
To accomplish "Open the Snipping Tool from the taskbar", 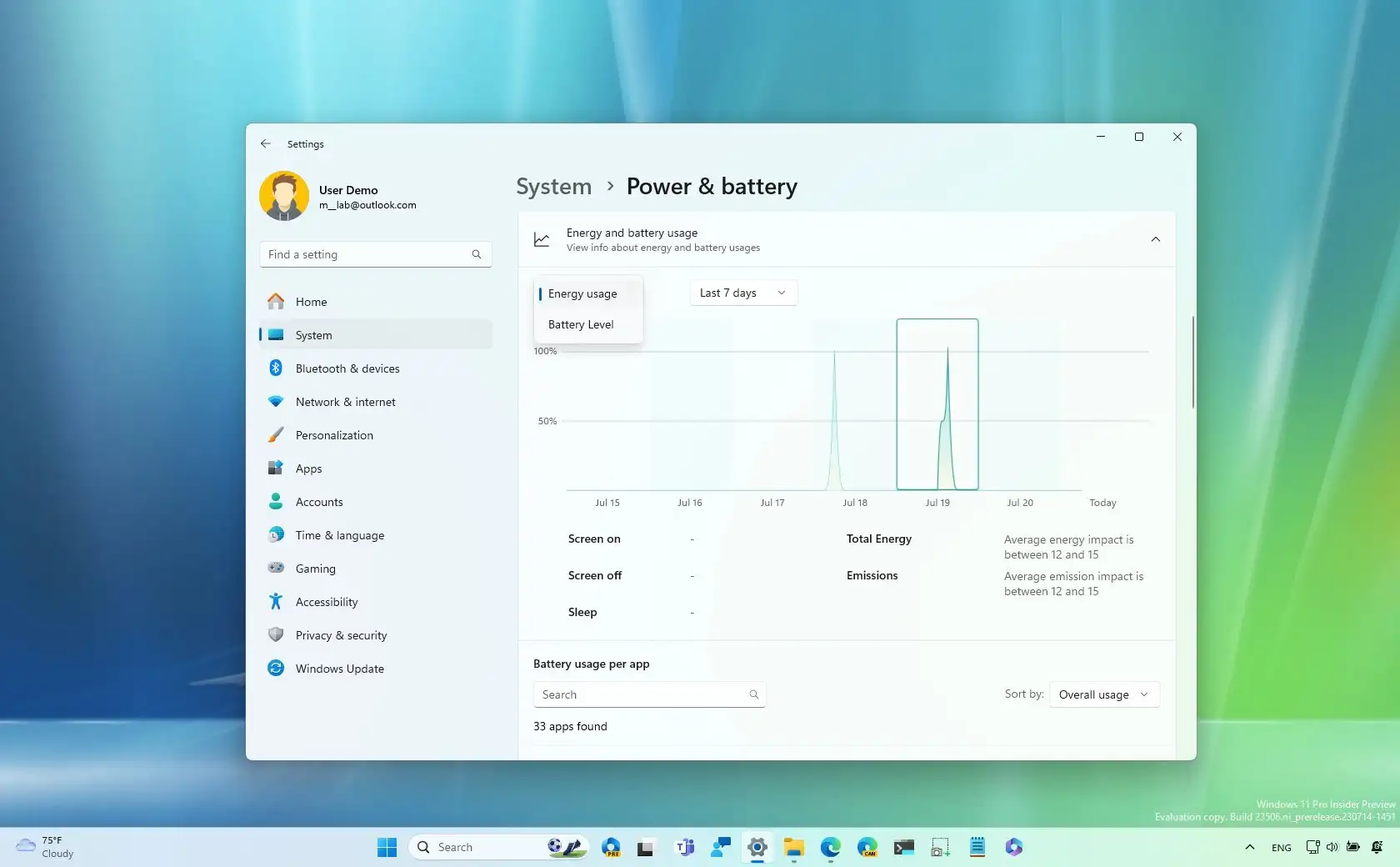I will pyautogui.click(x=938, y=847).
